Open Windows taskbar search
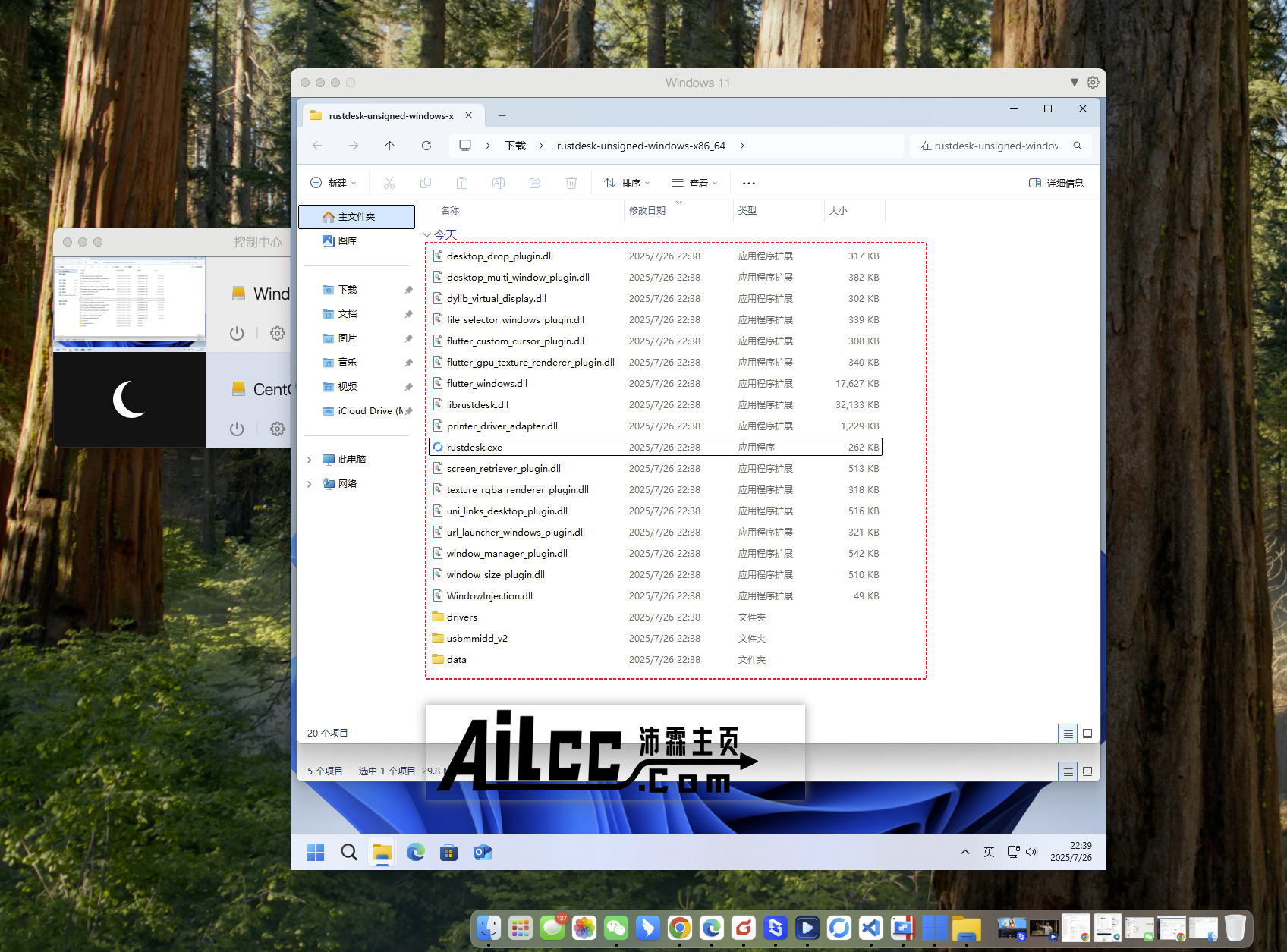Image resolution: width=1287 pixels, height=952 pixels. [349, 853]
